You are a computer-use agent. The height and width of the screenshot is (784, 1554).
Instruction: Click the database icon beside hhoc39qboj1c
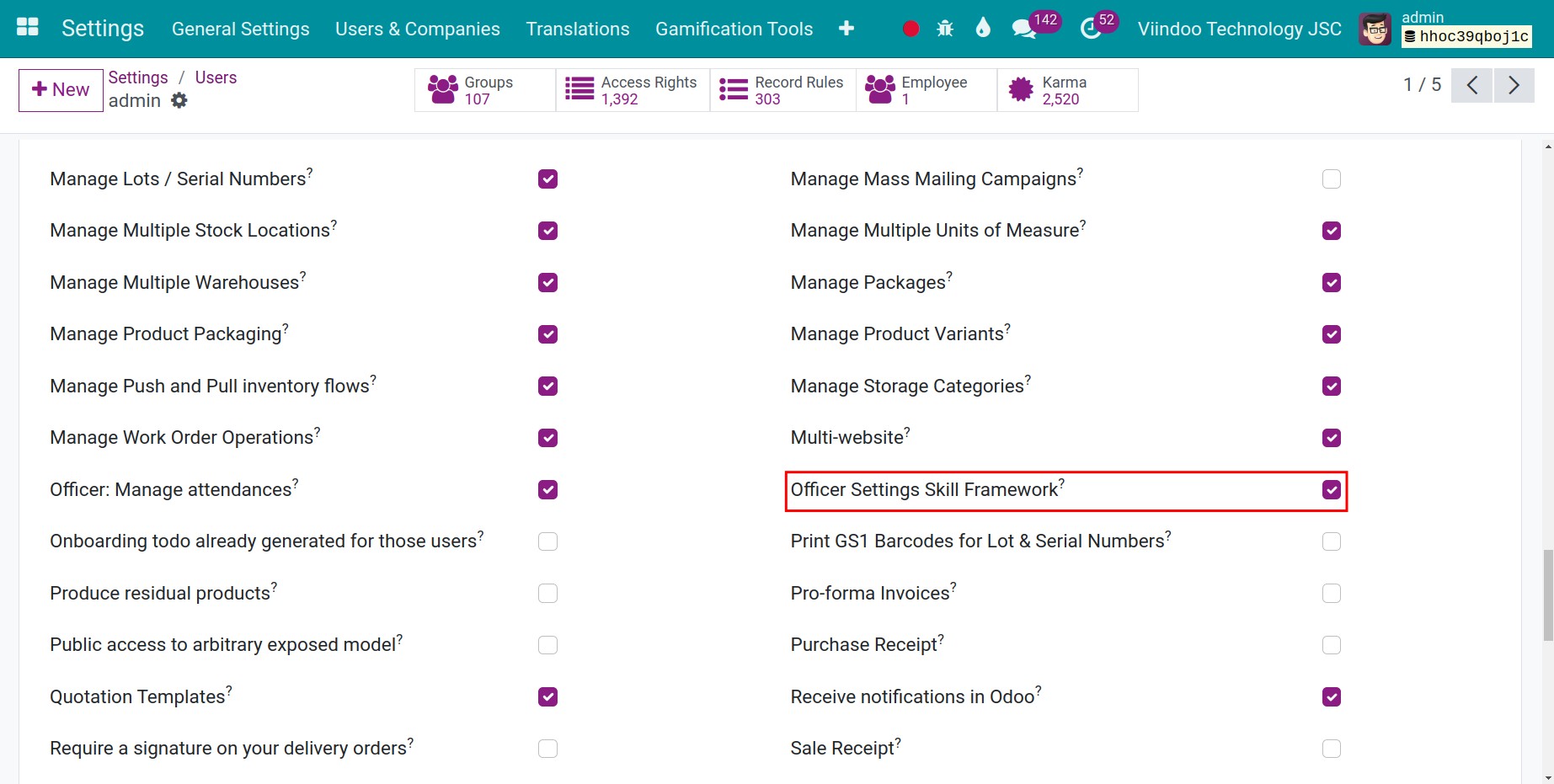point(1410,36)
